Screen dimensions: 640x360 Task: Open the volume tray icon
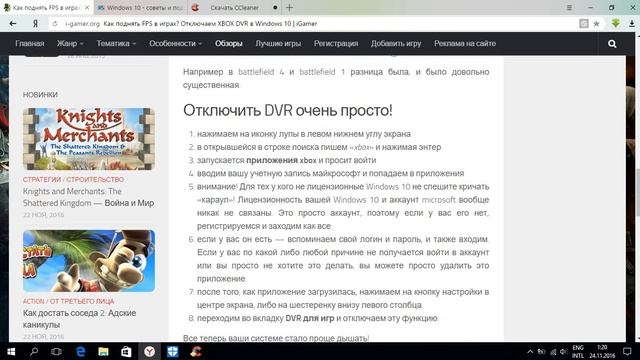[x=564, y=351]
